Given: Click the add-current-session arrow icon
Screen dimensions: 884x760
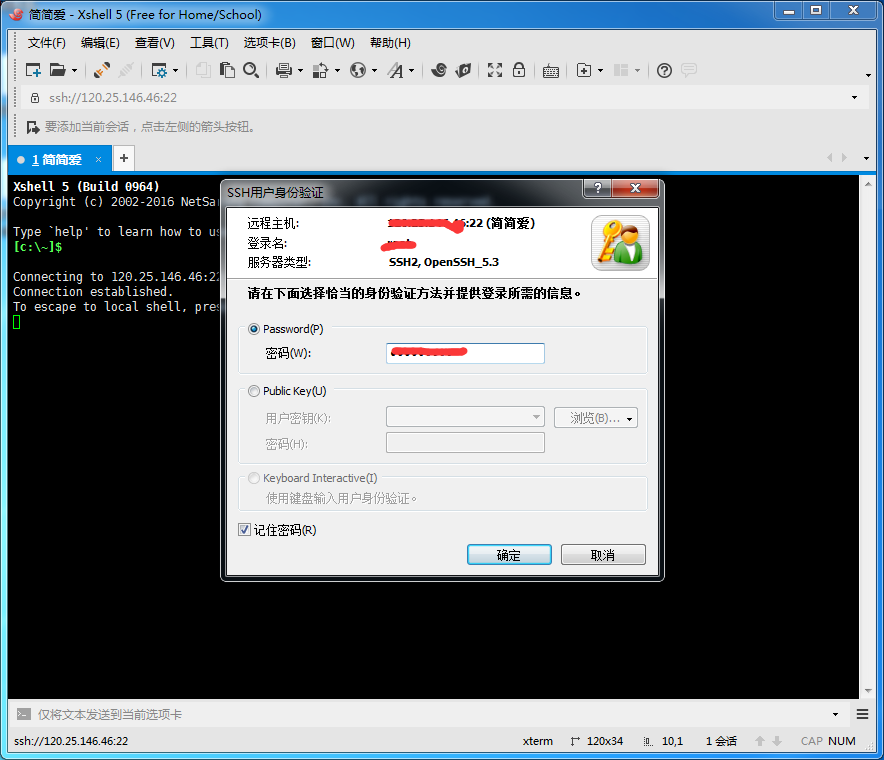Looking at the screenshot, I should [33, 127].
